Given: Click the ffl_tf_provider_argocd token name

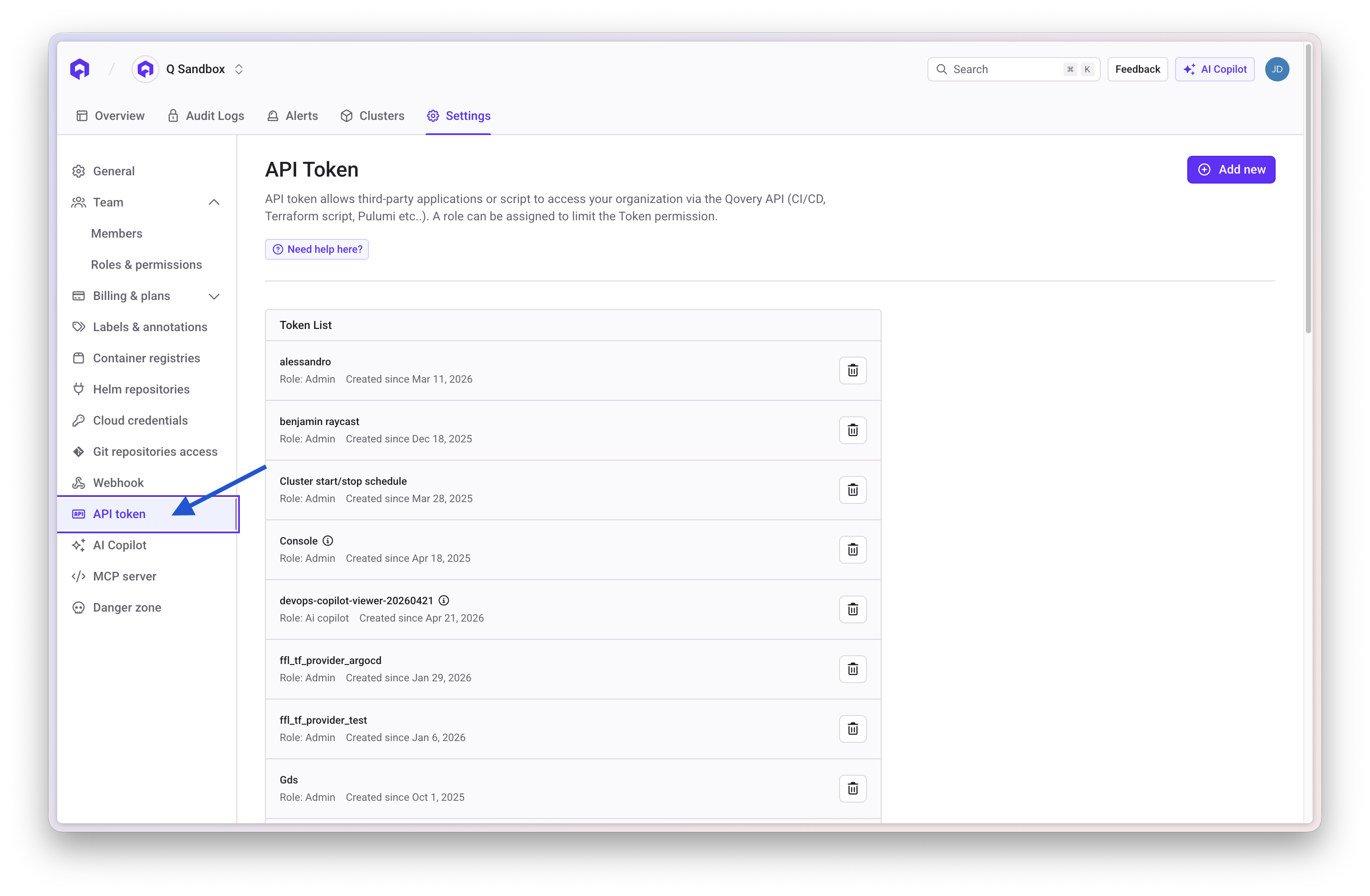Looking at the screenshot, I should [330, 660].
